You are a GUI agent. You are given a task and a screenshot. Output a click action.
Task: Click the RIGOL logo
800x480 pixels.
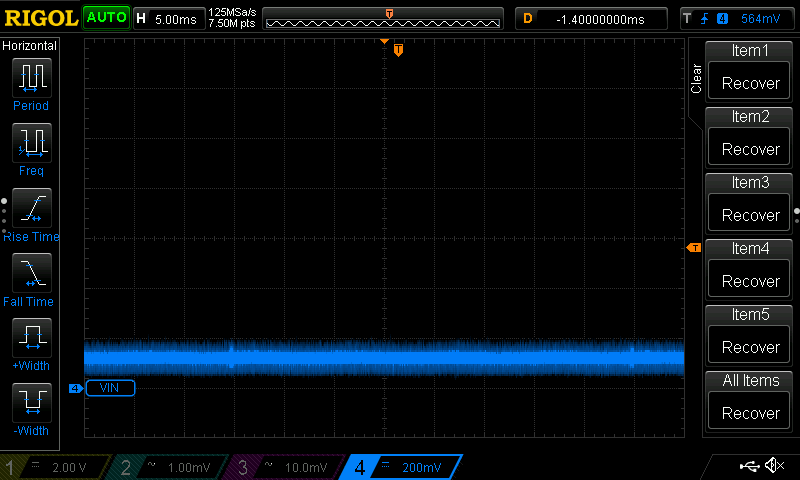click(41, 18)
